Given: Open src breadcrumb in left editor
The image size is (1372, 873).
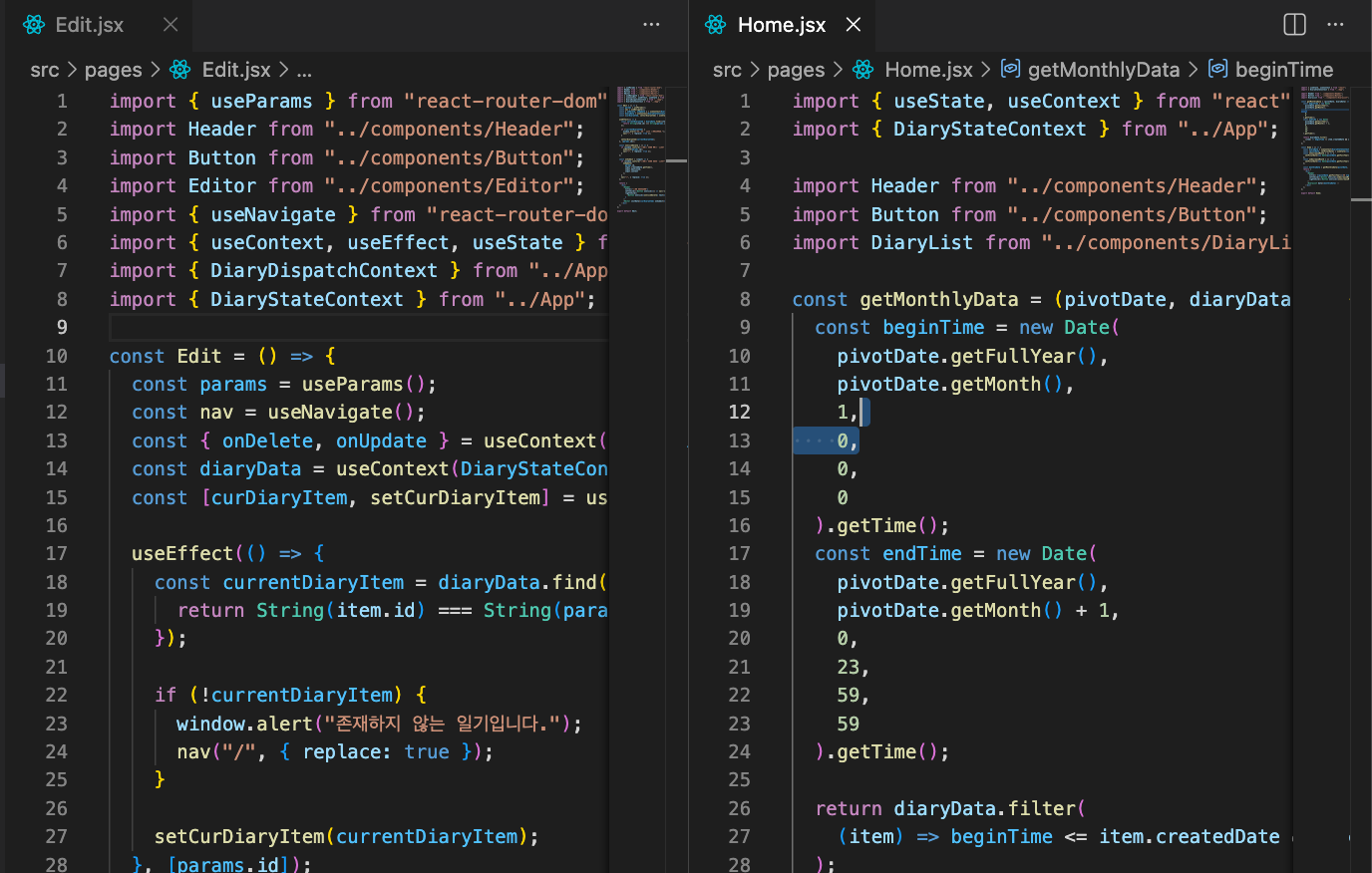Looking at the screenshot, I should point(45,70).
